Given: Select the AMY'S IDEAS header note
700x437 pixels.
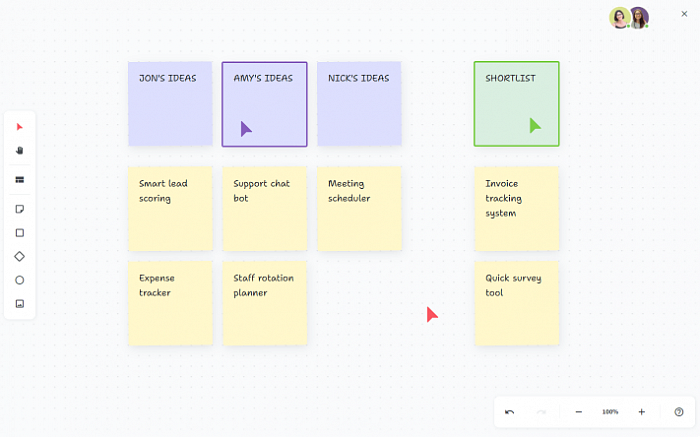Looking at the screenshot, I should click(264, 104).
